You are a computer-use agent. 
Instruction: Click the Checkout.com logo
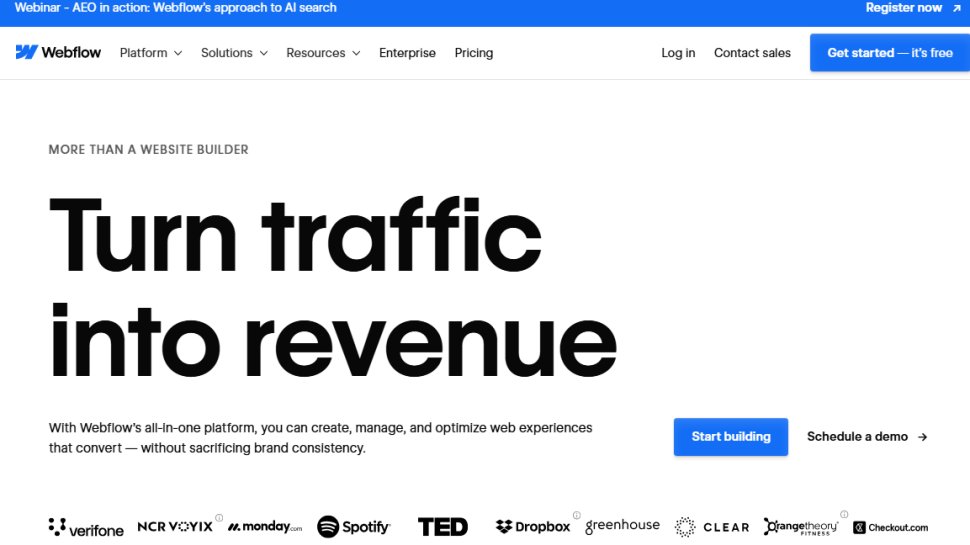coord(890,527)
